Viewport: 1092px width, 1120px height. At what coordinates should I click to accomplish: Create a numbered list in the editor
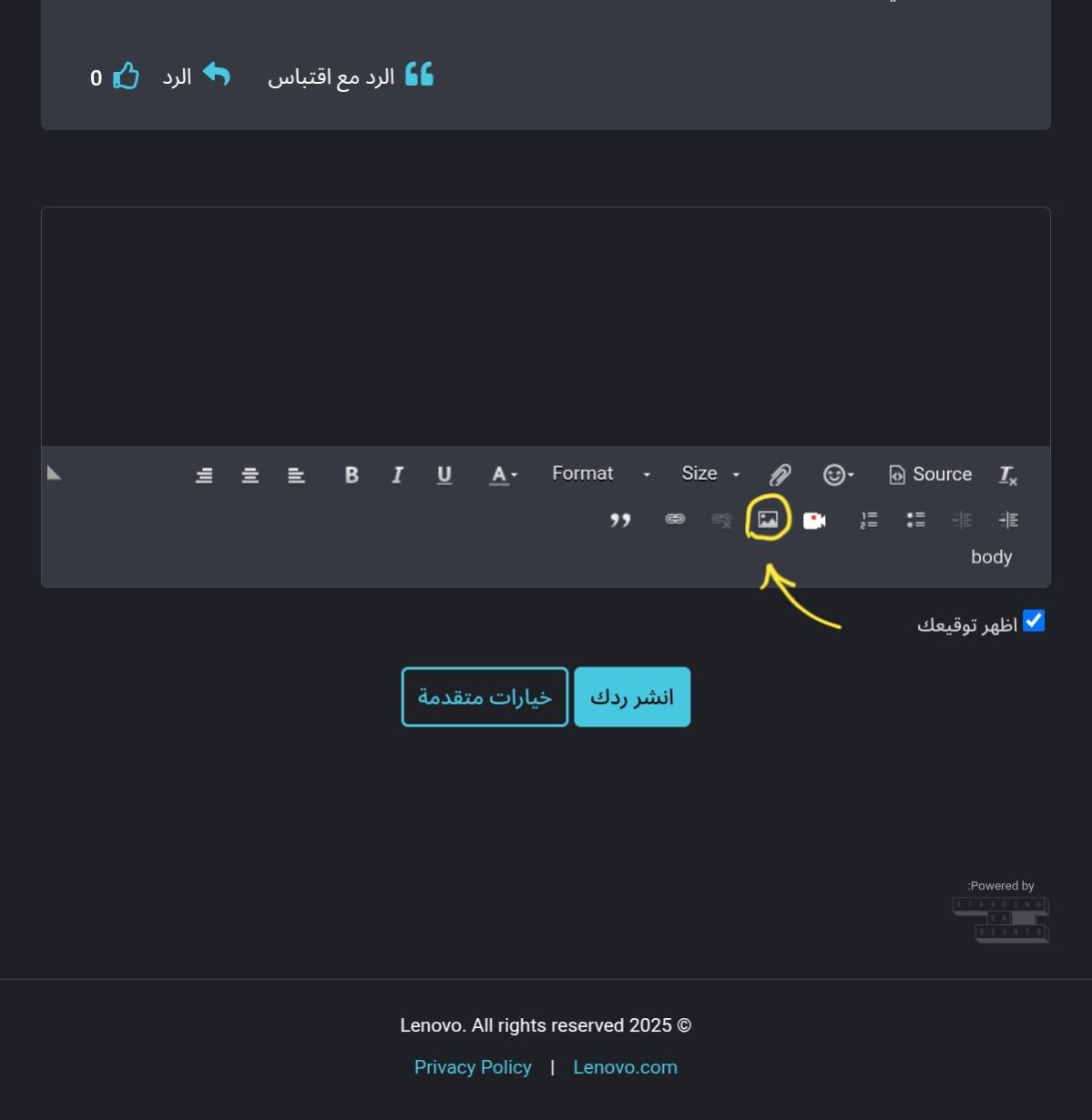tap(868, 519)
